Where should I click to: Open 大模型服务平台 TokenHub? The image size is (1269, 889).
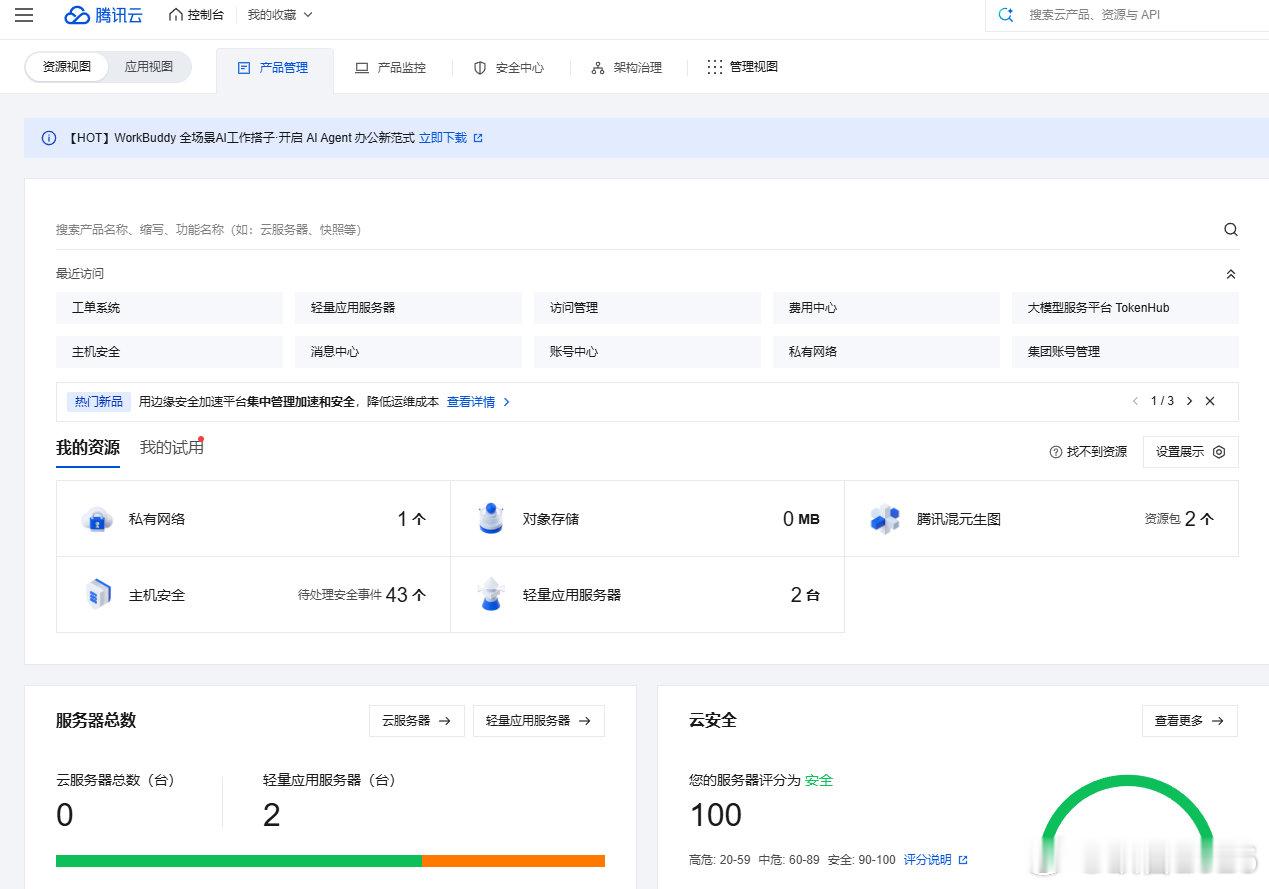[1125, 308]
